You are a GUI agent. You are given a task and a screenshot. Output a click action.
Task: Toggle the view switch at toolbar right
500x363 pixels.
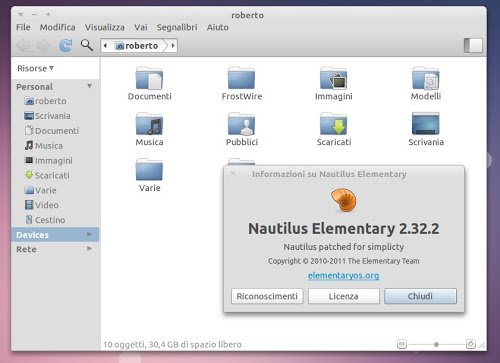(x=473, y=45)
